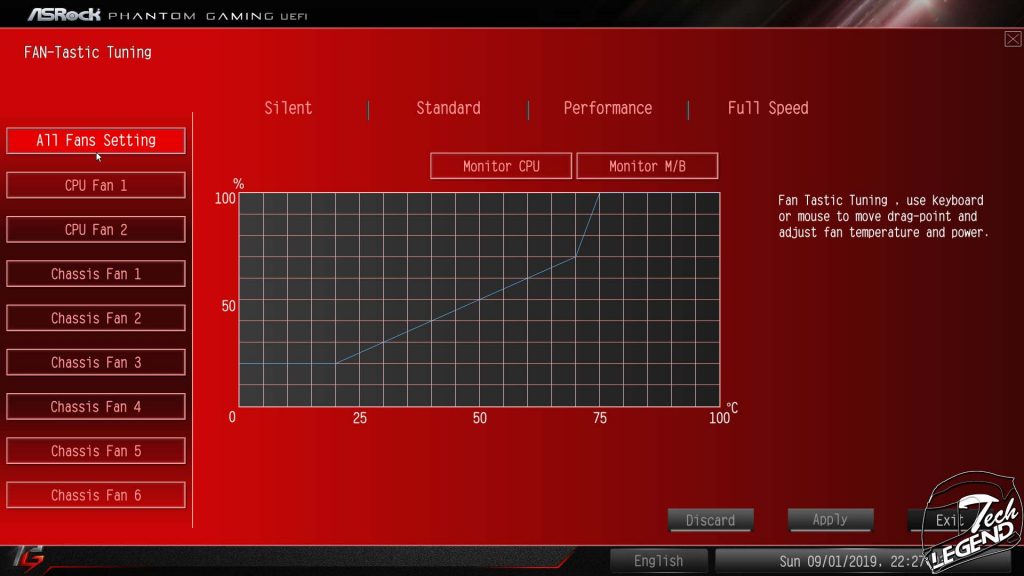The height and width of the screenshot is (576, 1024).
Task: Select Chassis Fan 5
Action: click(x=96, y=451)
